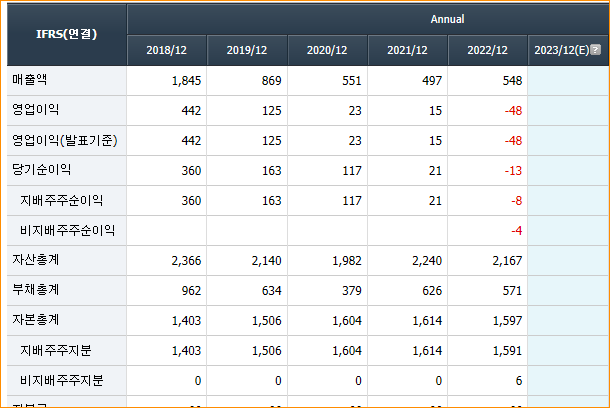Select 부채총계 value 379
The height and width of the screenshot is (408, 610).
pyautogui.click(x=352, y=291)
